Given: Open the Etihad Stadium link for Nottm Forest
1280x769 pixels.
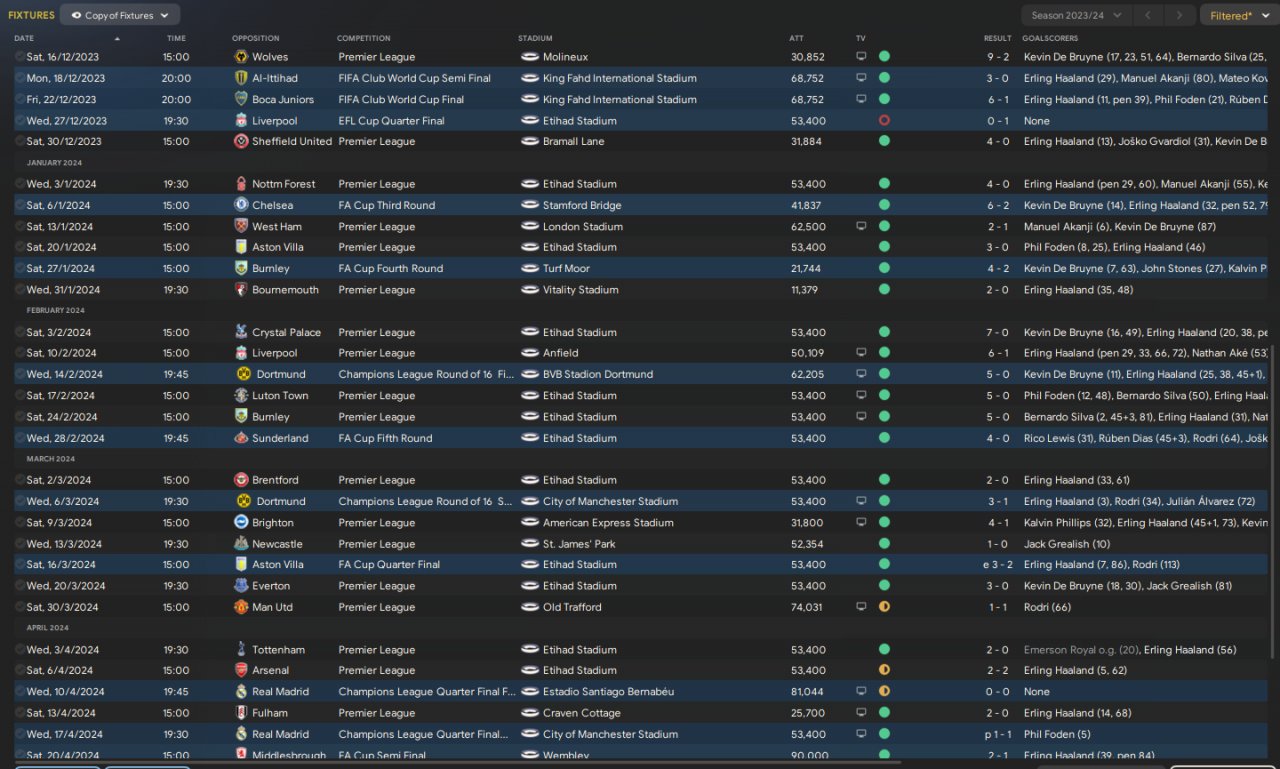Looking at the screenshot, I should coord(579,184).
